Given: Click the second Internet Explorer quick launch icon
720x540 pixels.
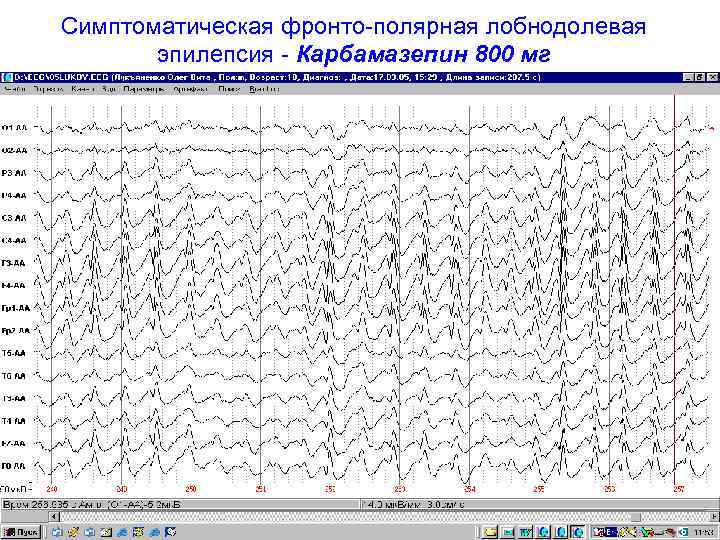Looking at the screenshot, I should [154, 532].
